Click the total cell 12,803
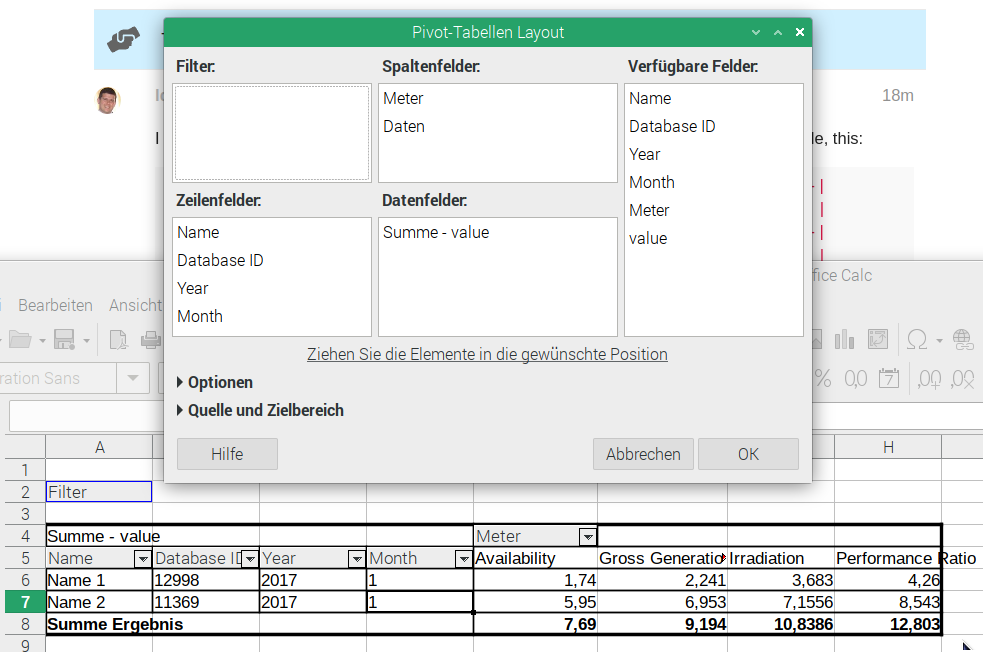 click(888, 624)
